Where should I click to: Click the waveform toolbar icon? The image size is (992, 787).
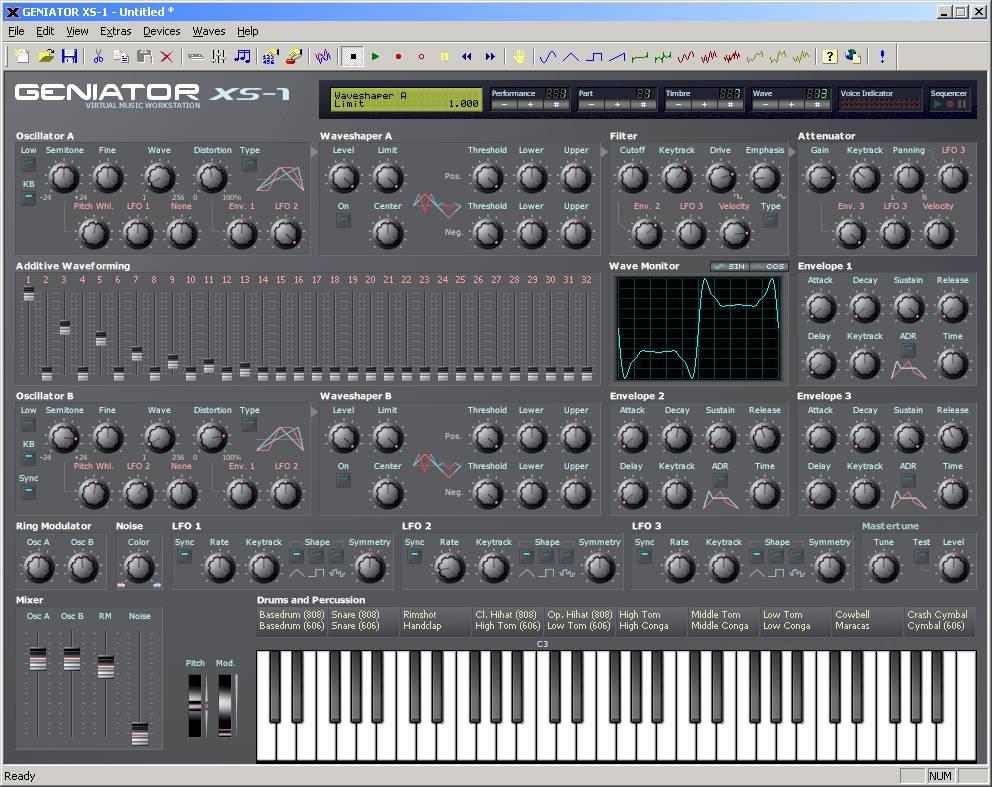click(x=323, y=56)
